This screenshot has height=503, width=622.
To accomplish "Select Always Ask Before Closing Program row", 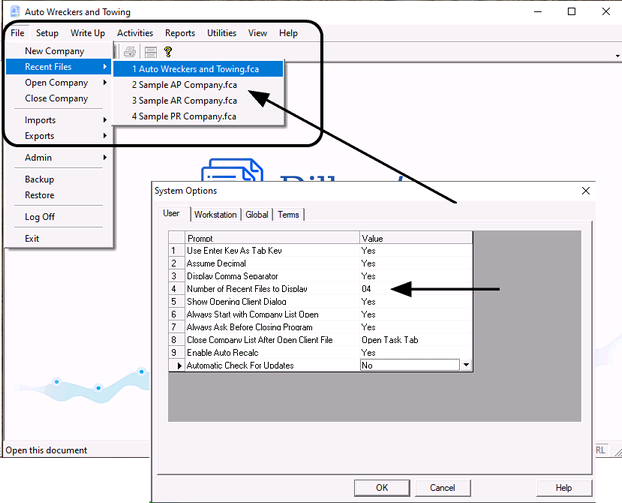I will tap(321, 327).
